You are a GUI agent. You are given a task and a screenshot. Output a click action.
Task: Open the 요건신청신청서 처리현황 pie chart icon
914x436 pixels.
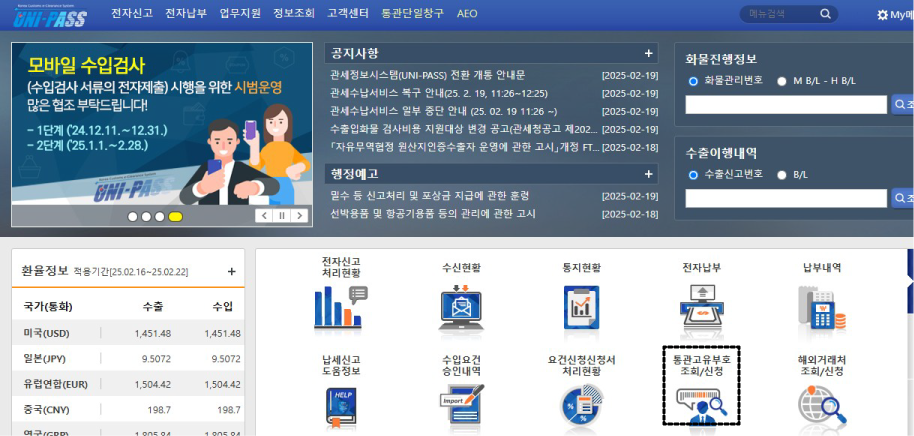pyautogui.click(x=581, y=406)
